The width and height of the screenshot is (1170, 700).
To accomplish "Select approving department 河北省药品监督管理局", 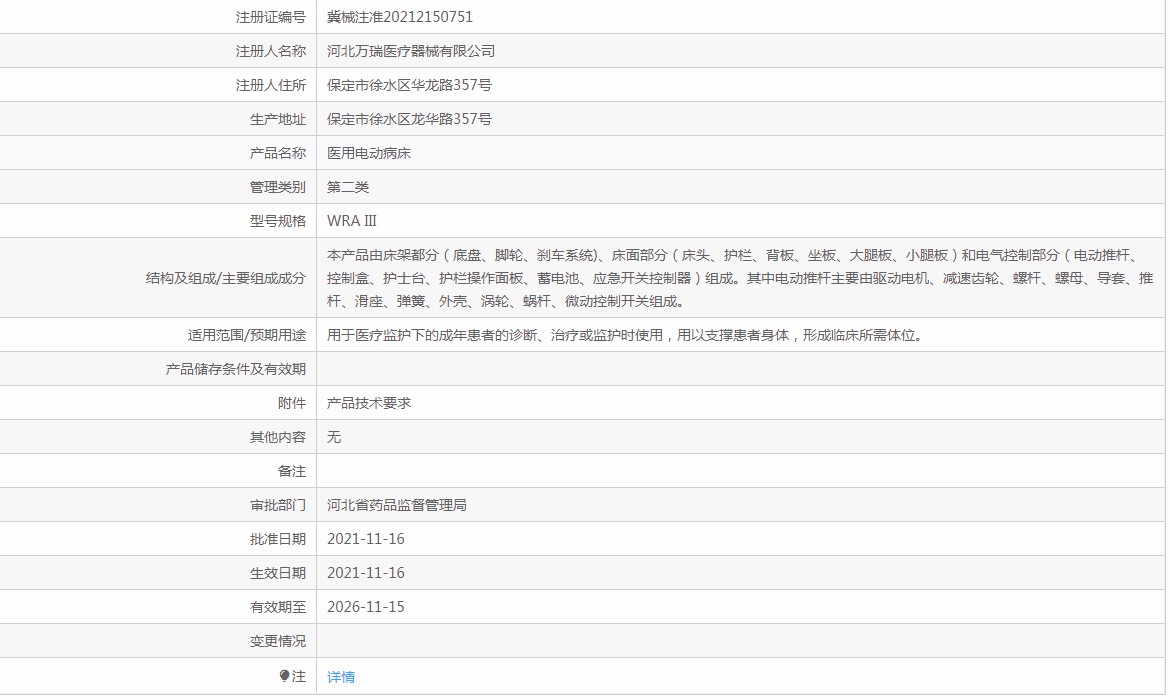I will coord(397,505).
